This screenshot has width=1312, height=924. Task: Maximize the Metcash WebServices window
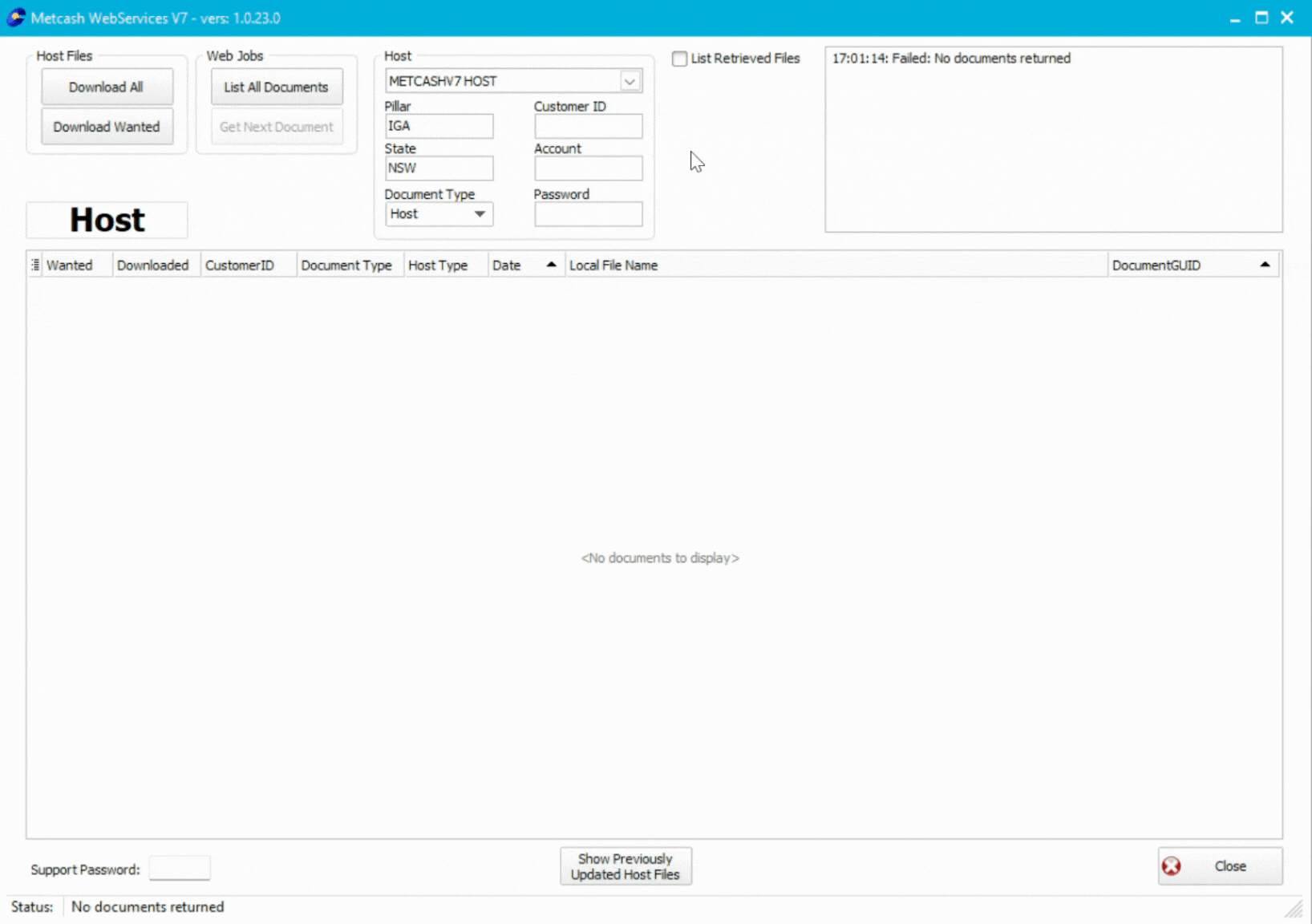pyautogui.click(x=1261, y=18)
